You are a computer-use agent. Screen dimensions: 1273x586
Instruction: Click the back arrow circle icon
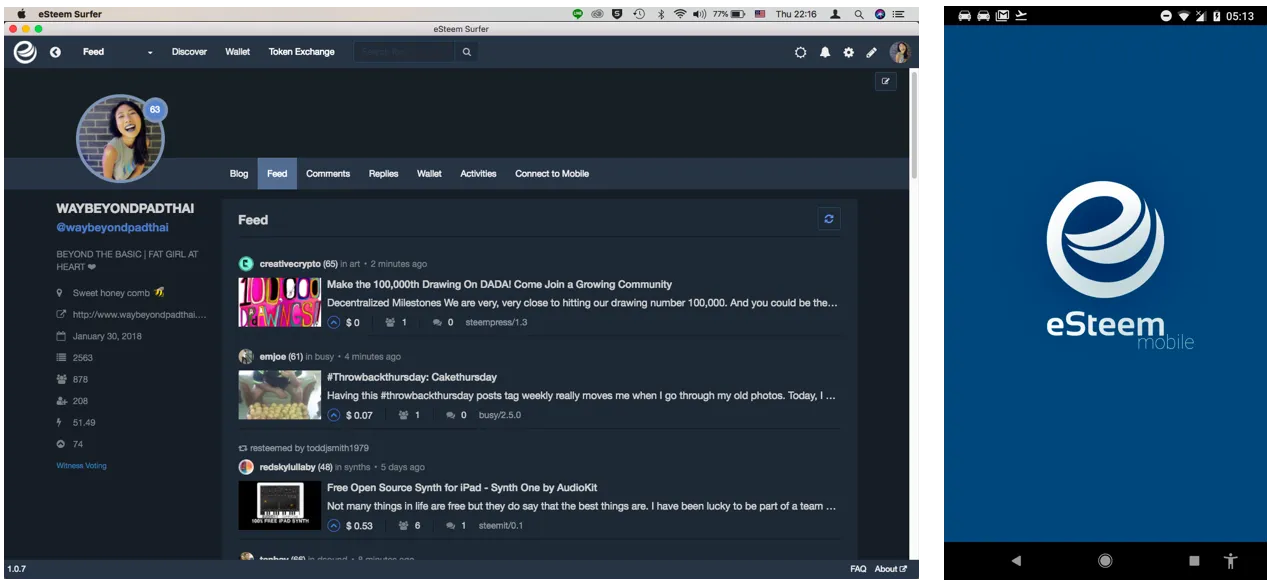[55, 52]
